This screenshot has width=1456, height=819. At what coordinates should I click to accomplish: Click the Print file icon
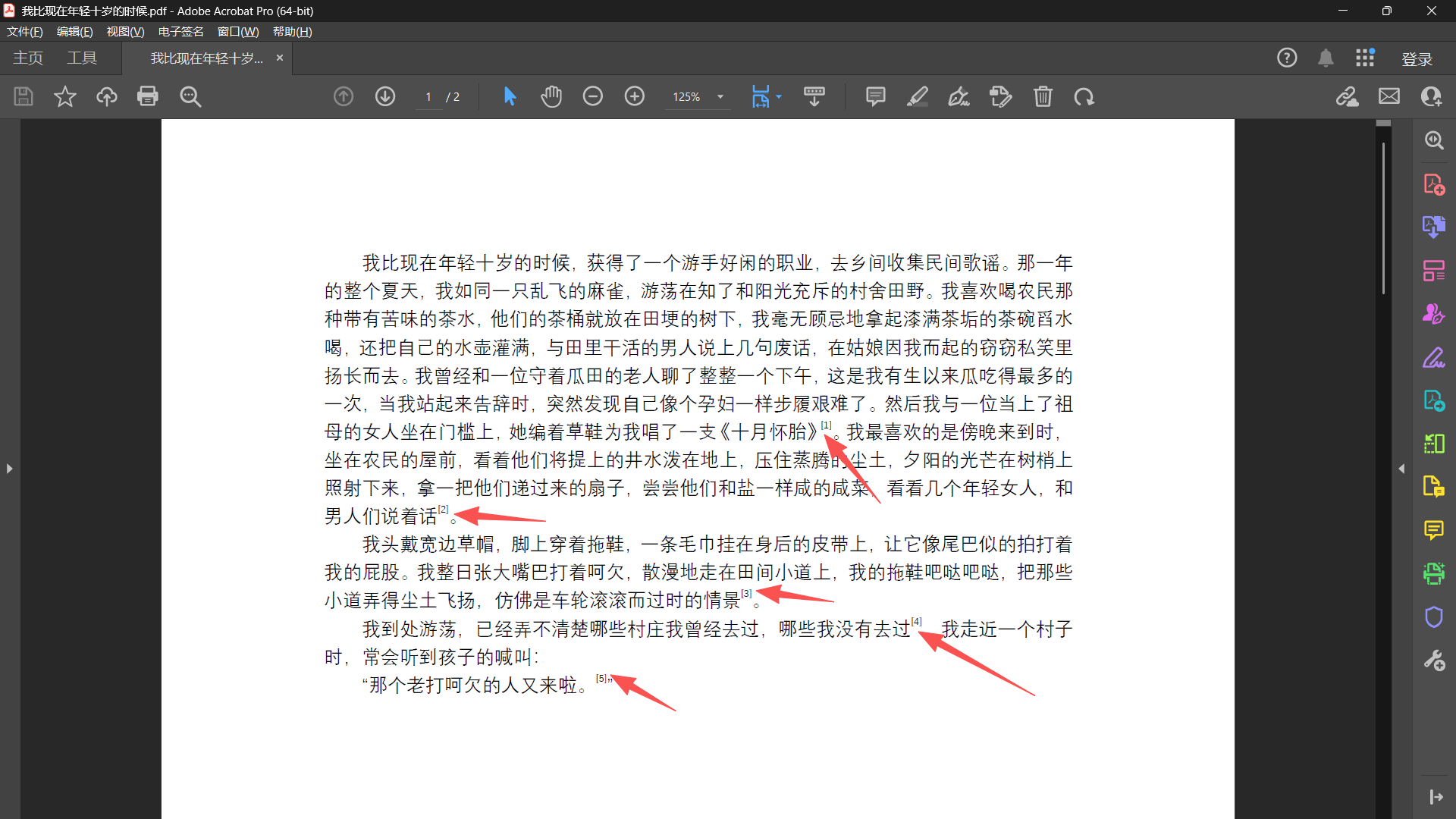(148, 96)
